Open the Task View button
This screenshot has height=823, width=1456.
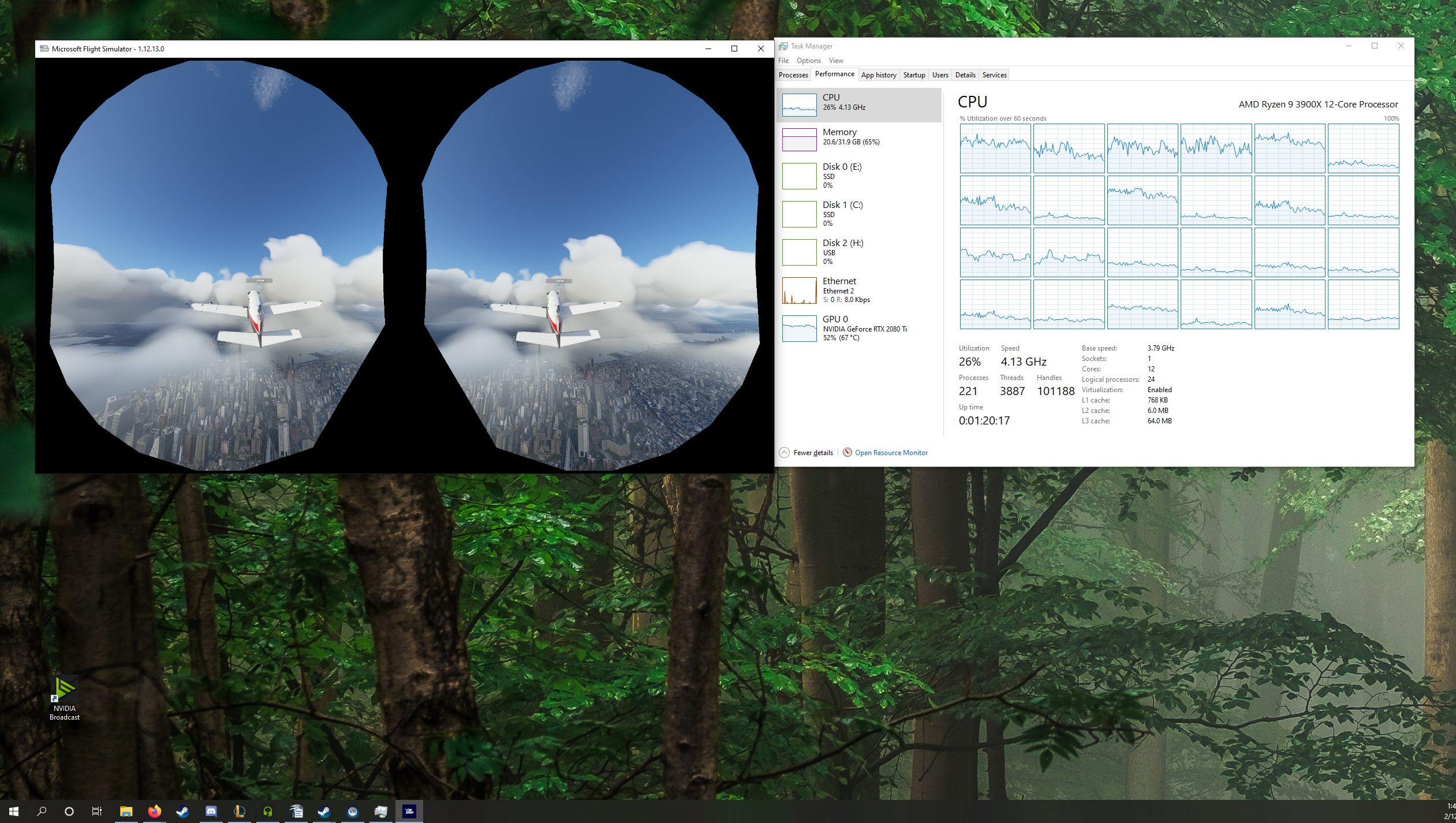pyautogui.click(x=97, y=811)
